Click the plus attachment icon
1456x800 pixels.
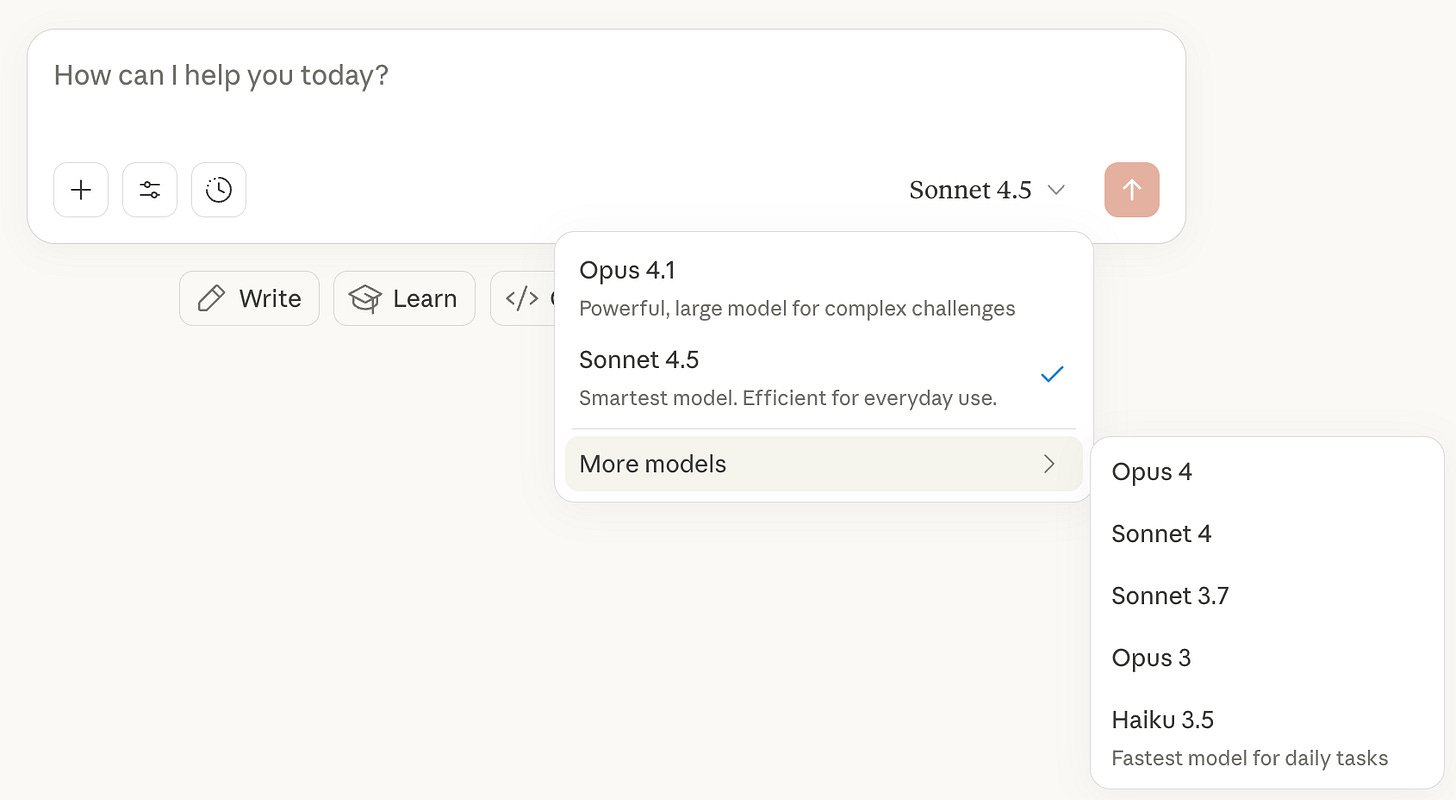click(81, 190)
